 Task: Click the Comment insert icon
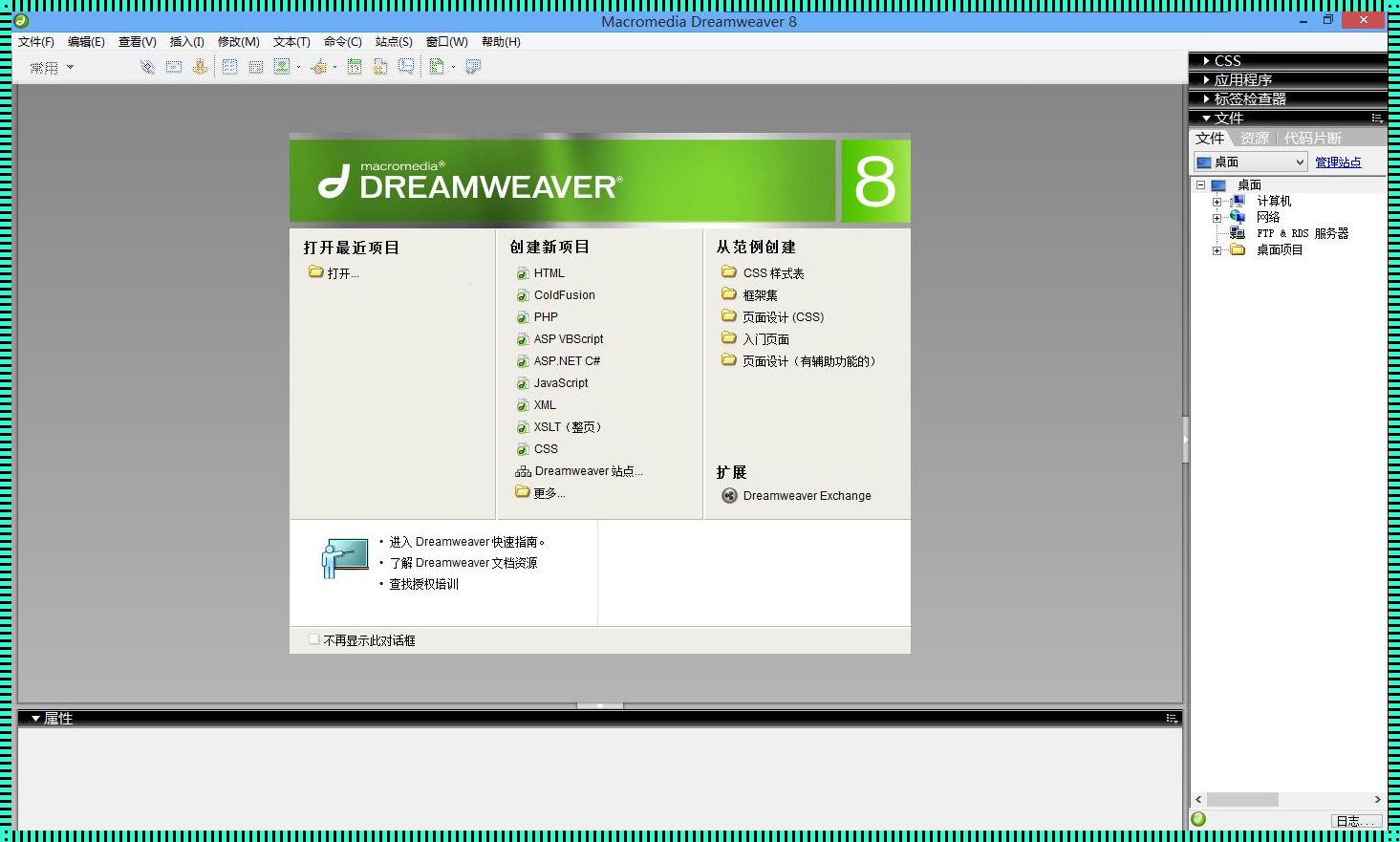(x=406, y=67)
